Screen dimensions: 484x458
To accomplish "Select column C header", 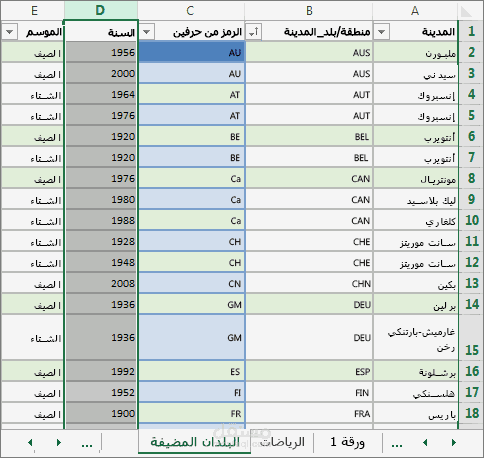I will pos(190,11).
